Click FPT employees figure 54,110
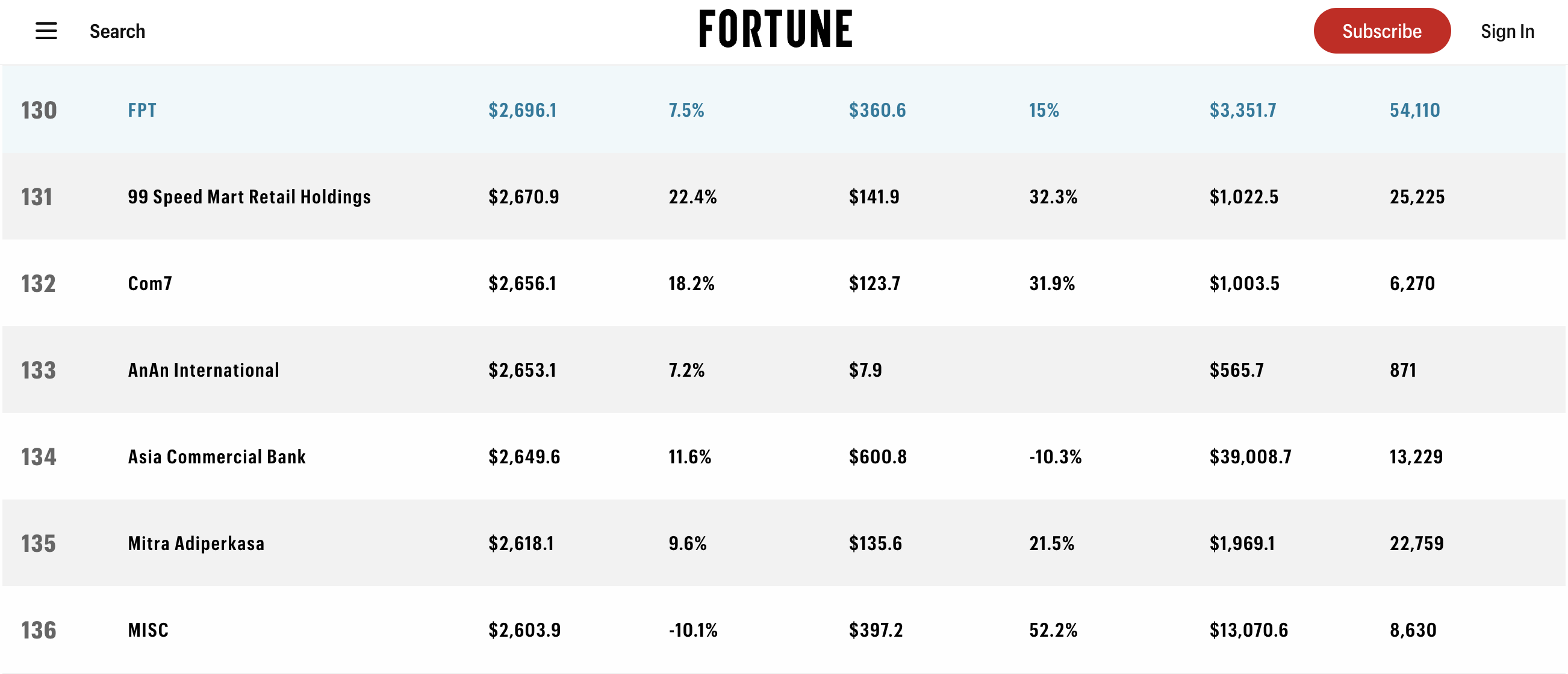Screen dimensions: 1568x674 1414,110
